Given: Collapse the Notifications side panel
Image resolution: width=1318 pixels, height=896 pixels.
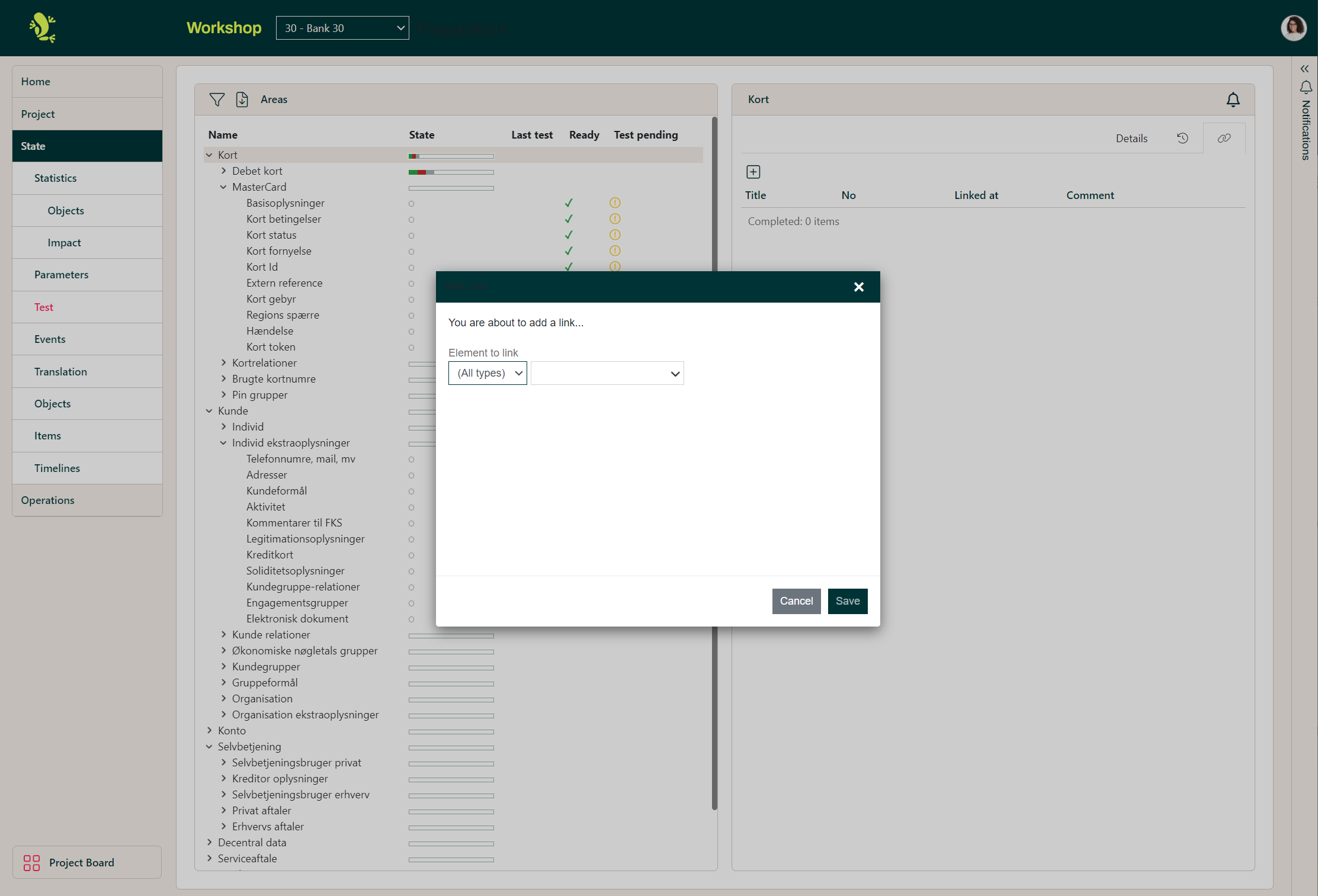Looking at the screenshot, I should coord(1305,68).
